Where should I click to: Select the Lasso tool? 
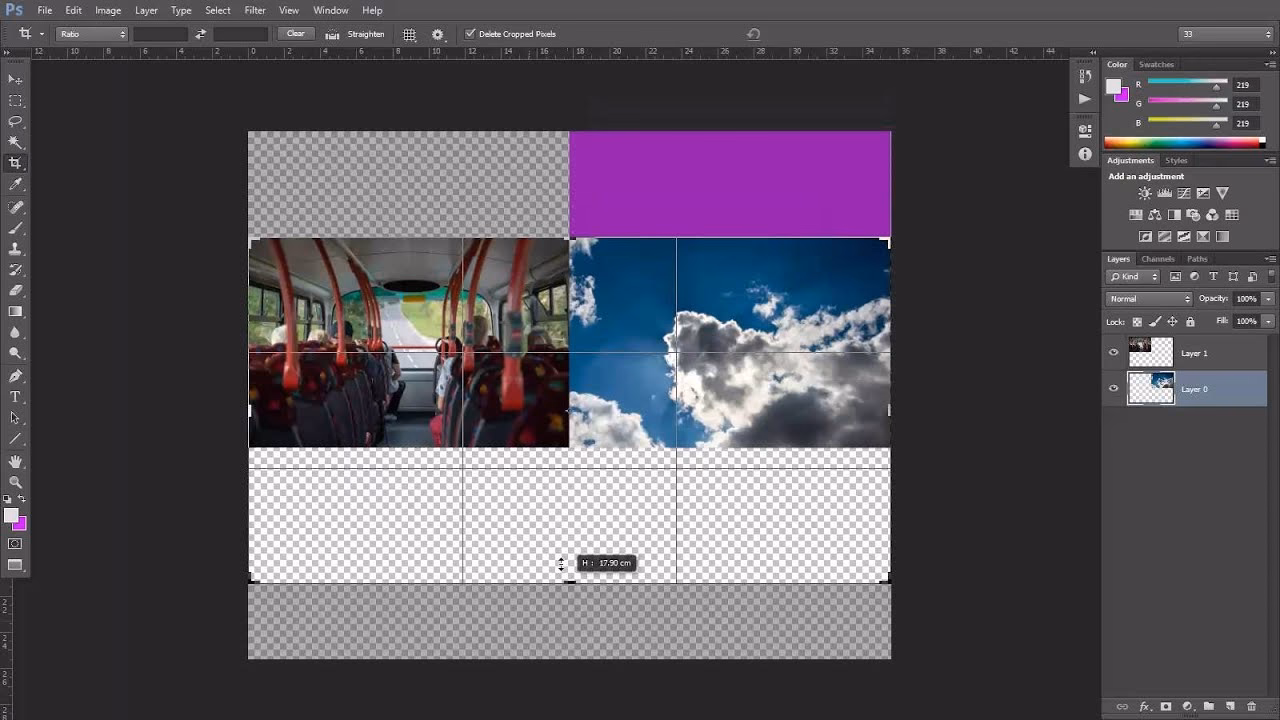(x=15, y=120)
